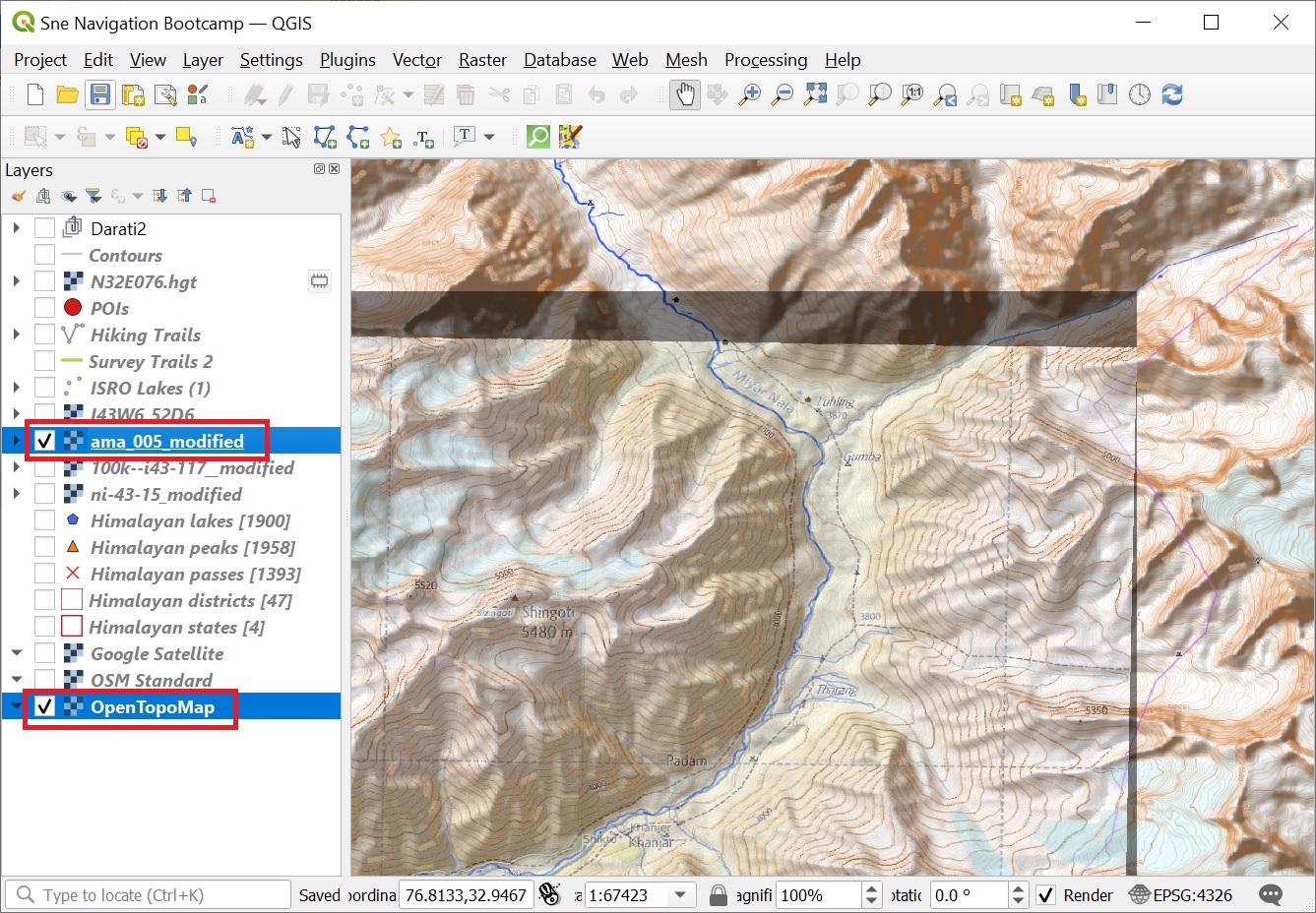Add a point marker annotation
Image resolution: width=1316 pixels, height=913 pixels.
point(391,137)
